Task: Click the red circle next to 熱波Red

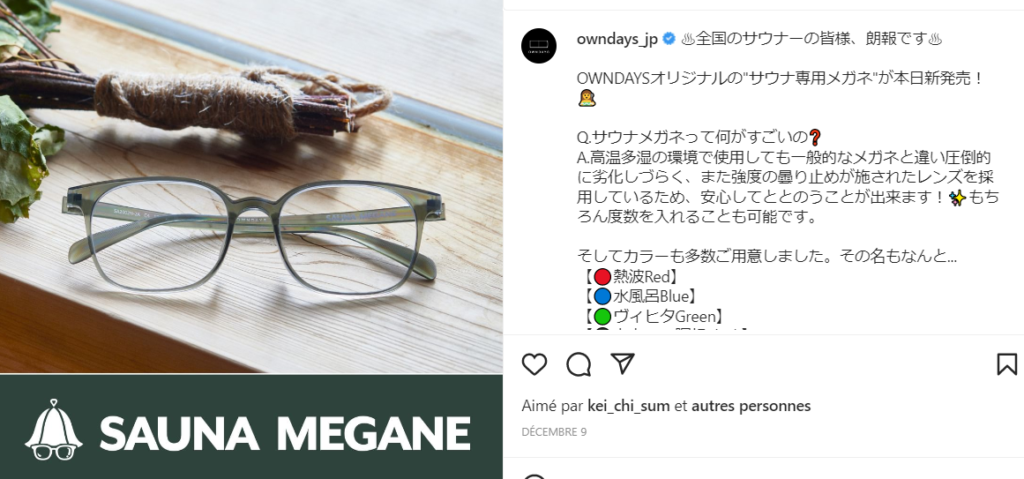Action: pyautogui.click(x=603, y=277)
